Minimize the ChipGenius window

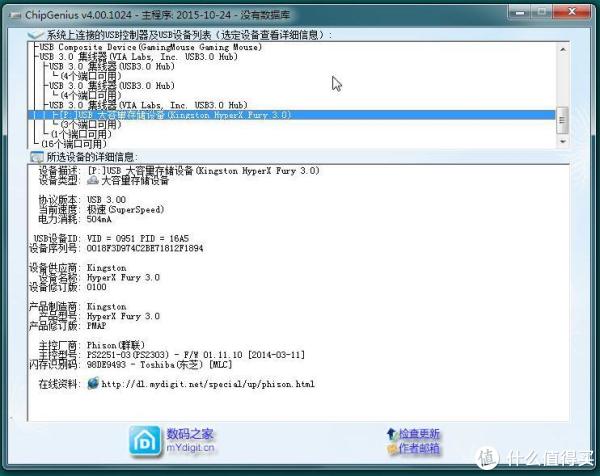[x=519, y=12]
